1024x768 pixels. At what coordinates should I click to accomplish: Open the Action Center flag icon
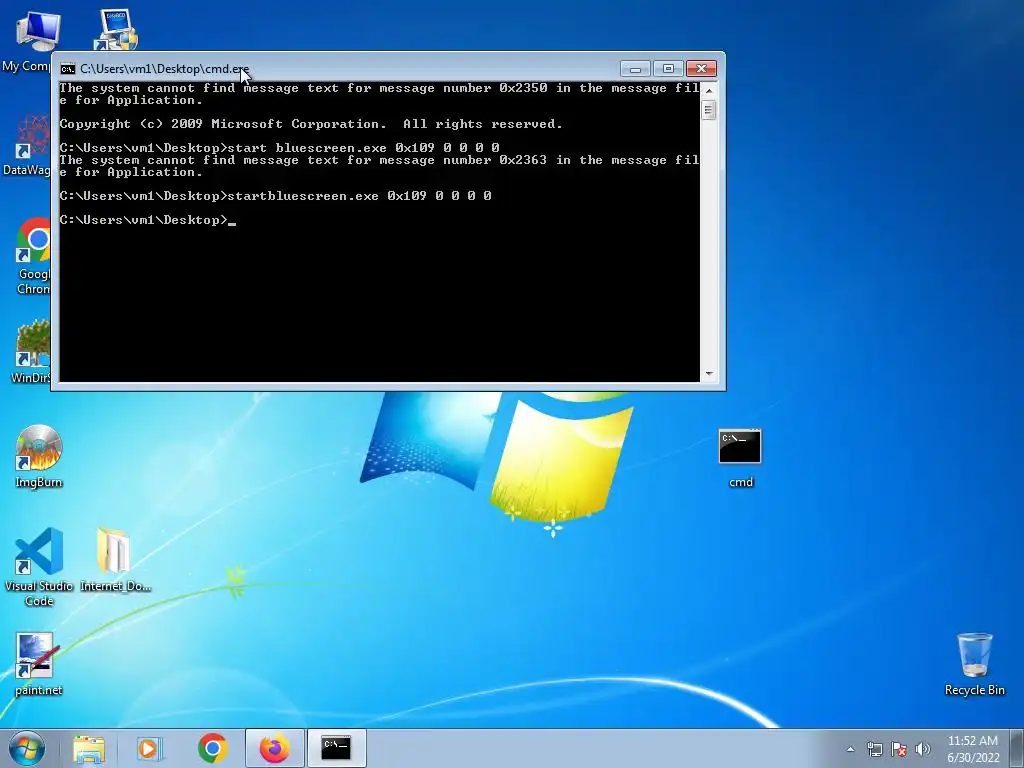(899, 749)
